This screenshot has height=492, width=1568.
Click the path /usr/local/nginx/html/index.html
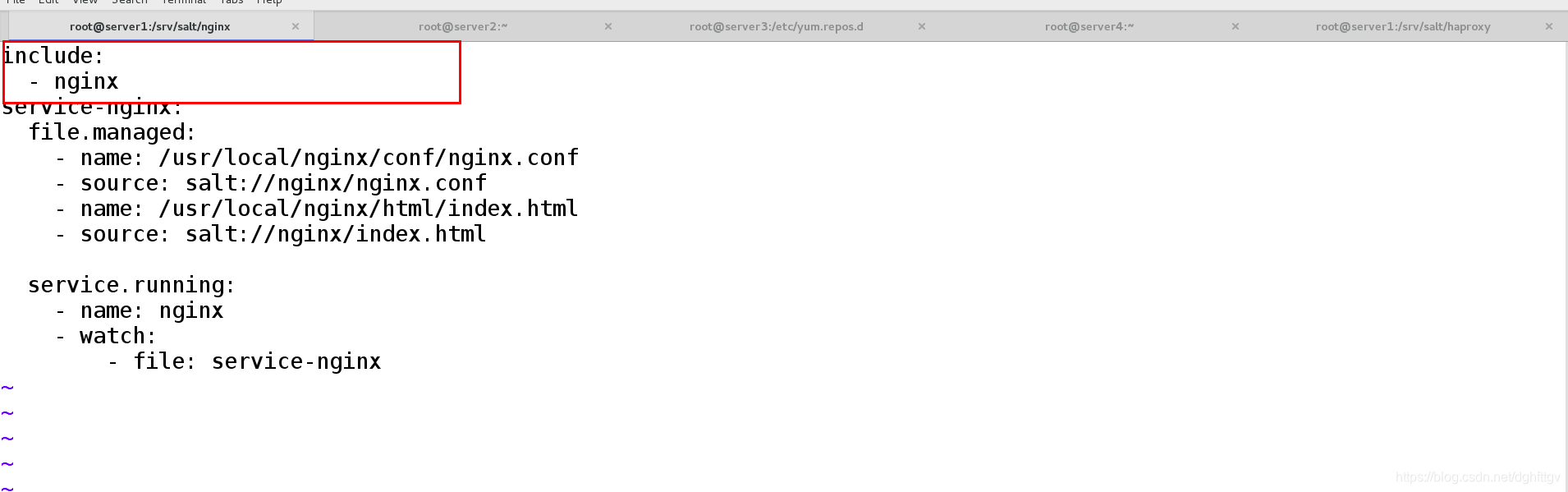click(369, 209)
